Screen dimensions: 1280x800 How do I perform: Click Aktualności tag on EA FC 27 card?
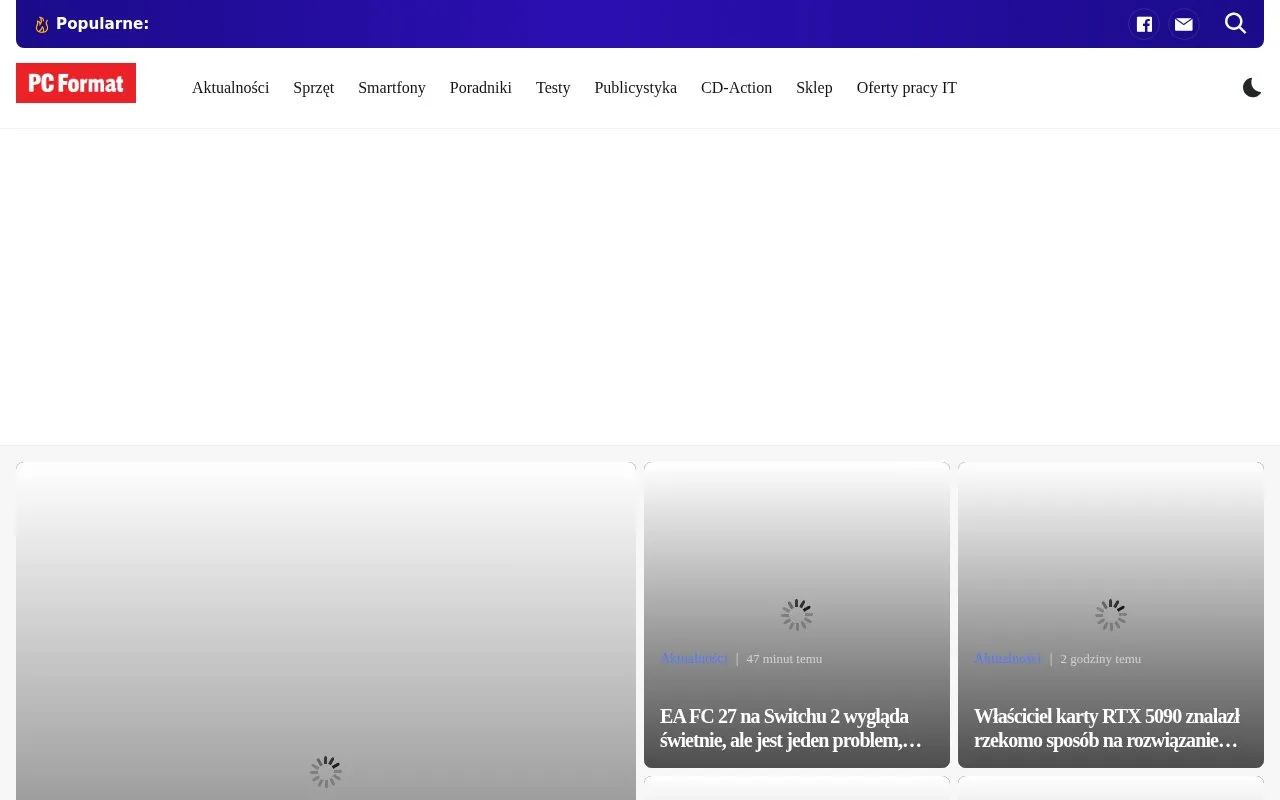pyautogui.click(x=694, y=658)
